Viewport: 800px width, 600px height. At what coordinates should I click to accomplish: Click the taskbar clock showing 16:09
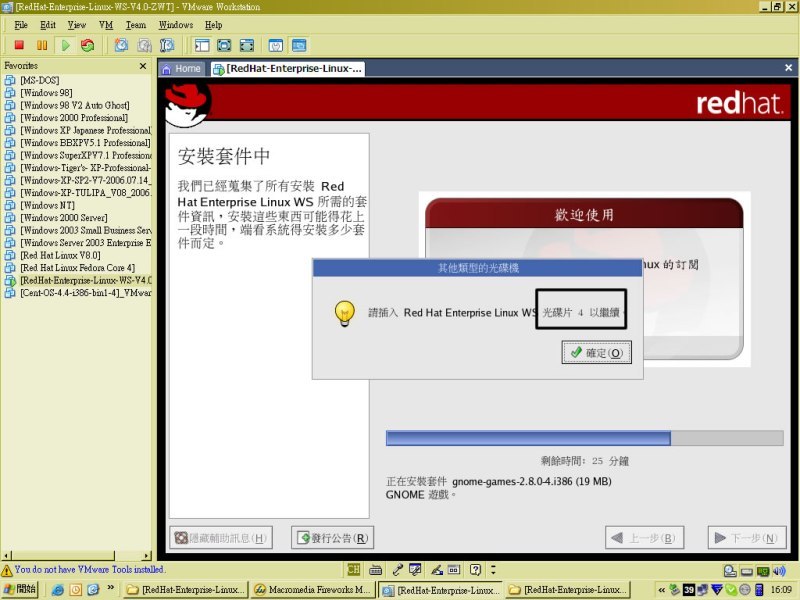[781, 590]
